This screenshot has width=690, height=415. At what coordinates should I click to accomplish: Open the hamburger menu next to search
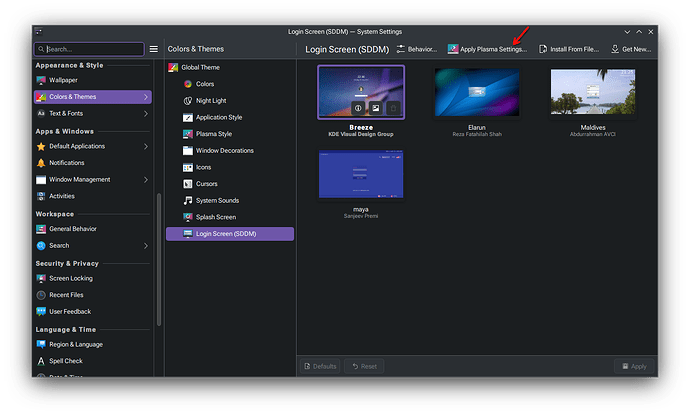154,49
